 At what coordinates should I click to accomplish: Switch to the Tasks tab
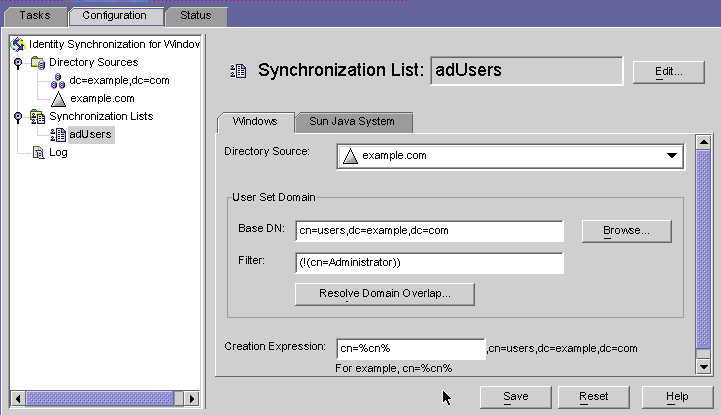pyautogui.click(x=35, y=15)
